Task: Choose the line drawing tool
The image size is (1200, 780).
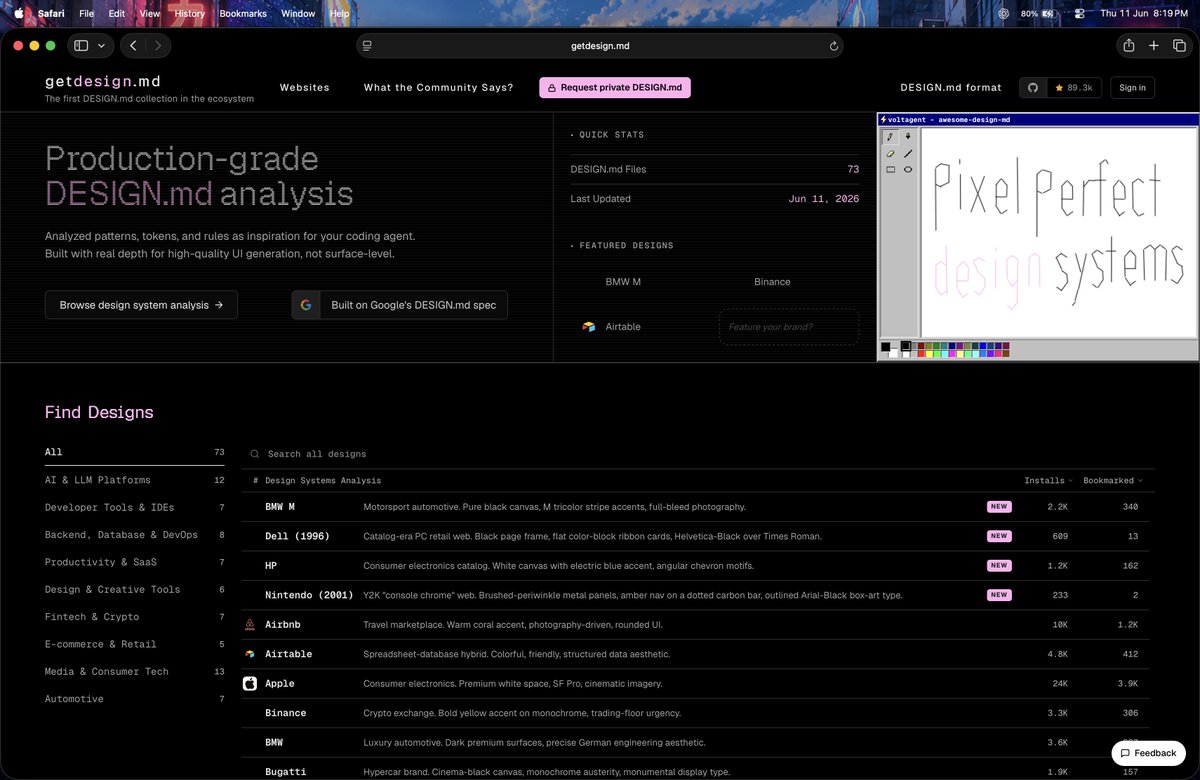Action: coord(908,154)
